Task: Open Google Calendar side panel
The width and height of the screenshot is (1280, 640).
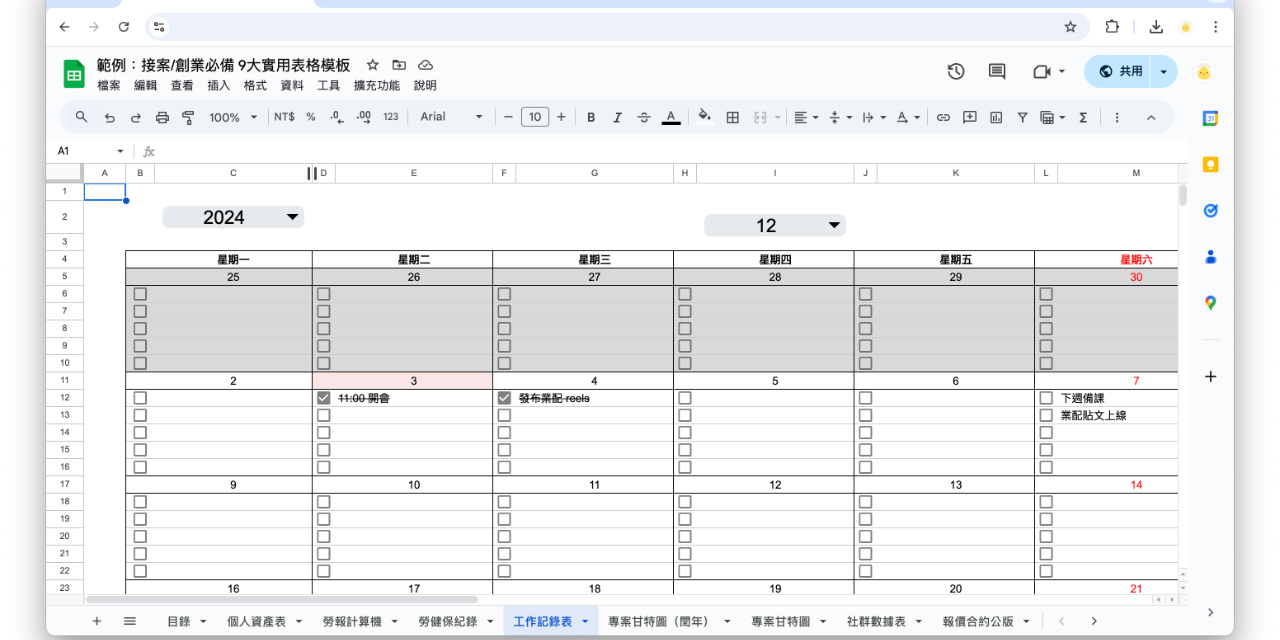Action: (1210, 118)
